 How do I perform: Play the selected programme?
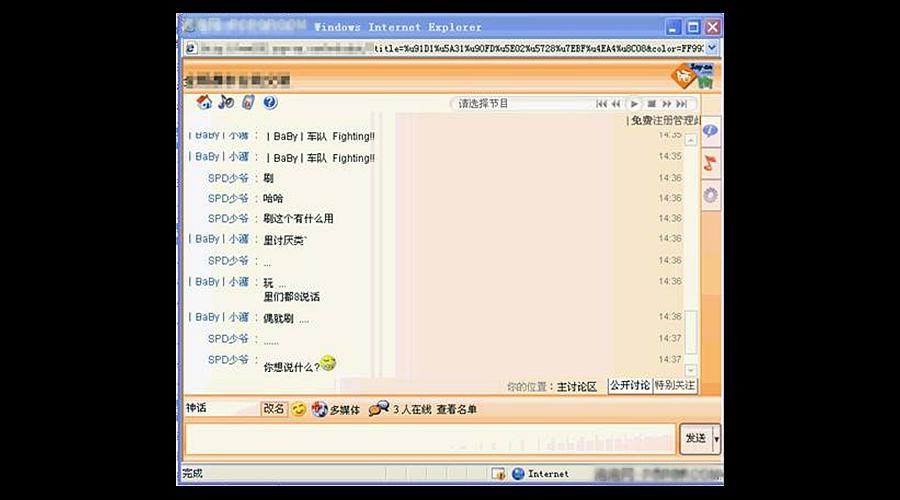(634, 104)
